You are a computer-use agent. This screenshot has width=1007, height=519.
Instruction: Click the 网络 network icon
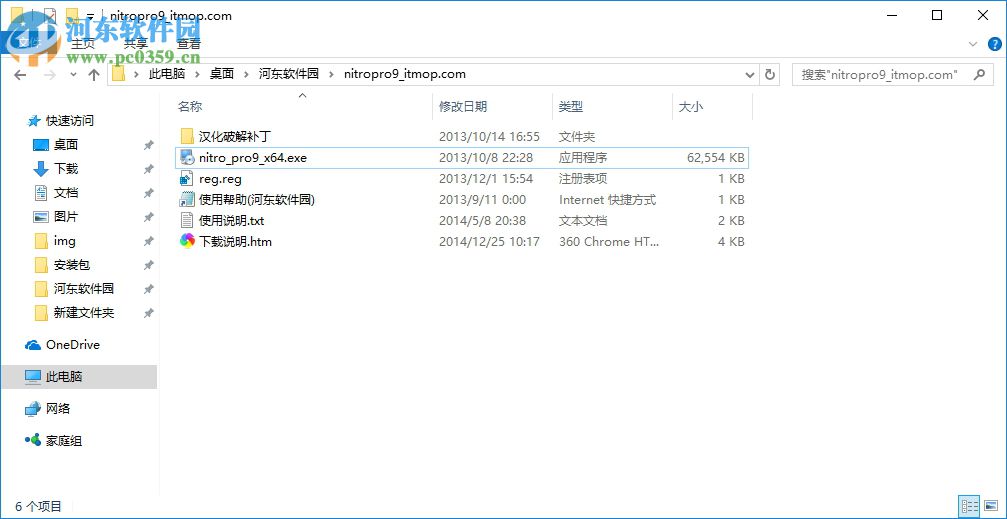coord(33,409)
